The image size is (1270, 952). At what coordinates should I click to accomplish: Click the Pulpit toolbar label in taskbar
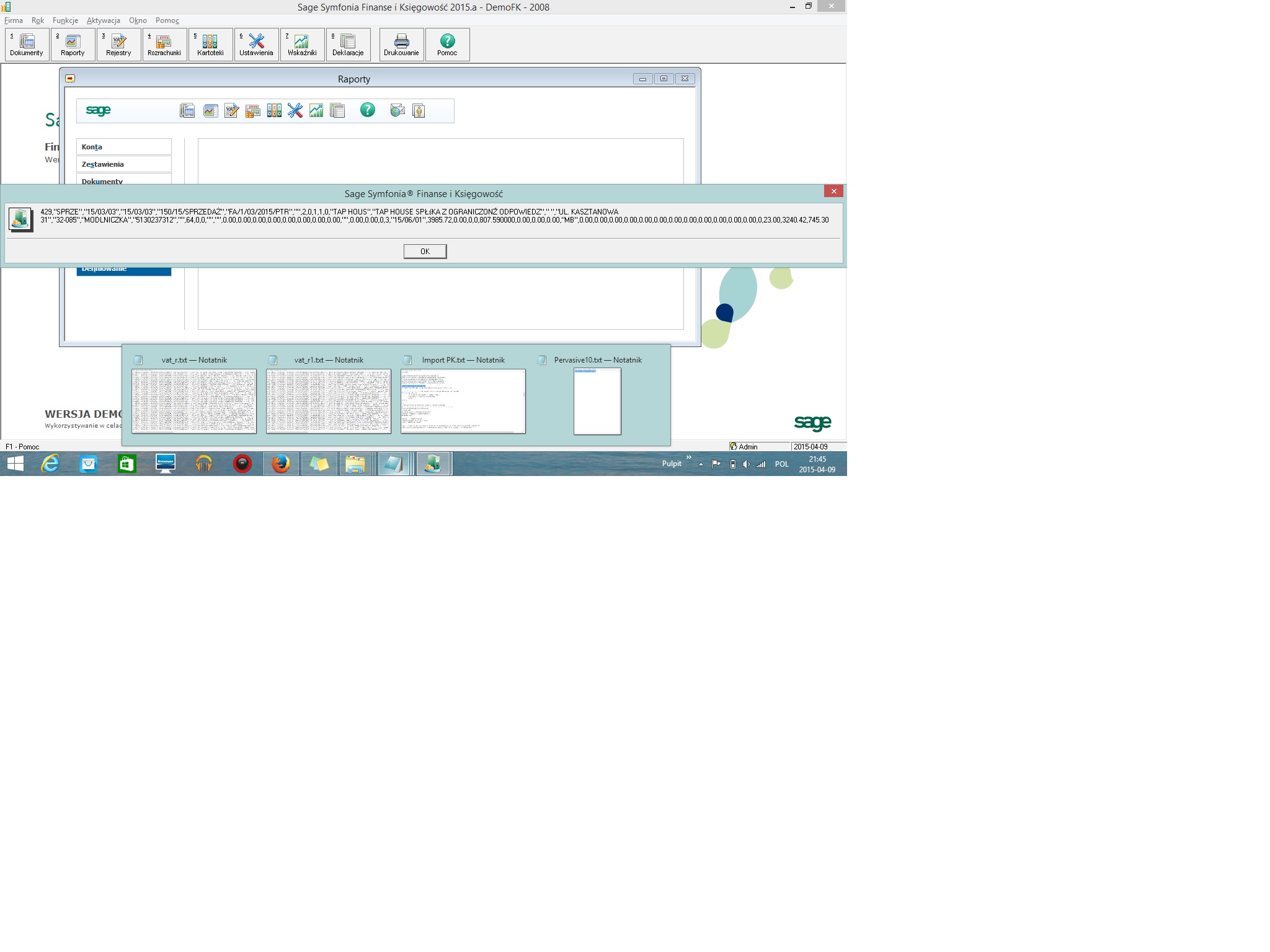click(x=672, y=464)
